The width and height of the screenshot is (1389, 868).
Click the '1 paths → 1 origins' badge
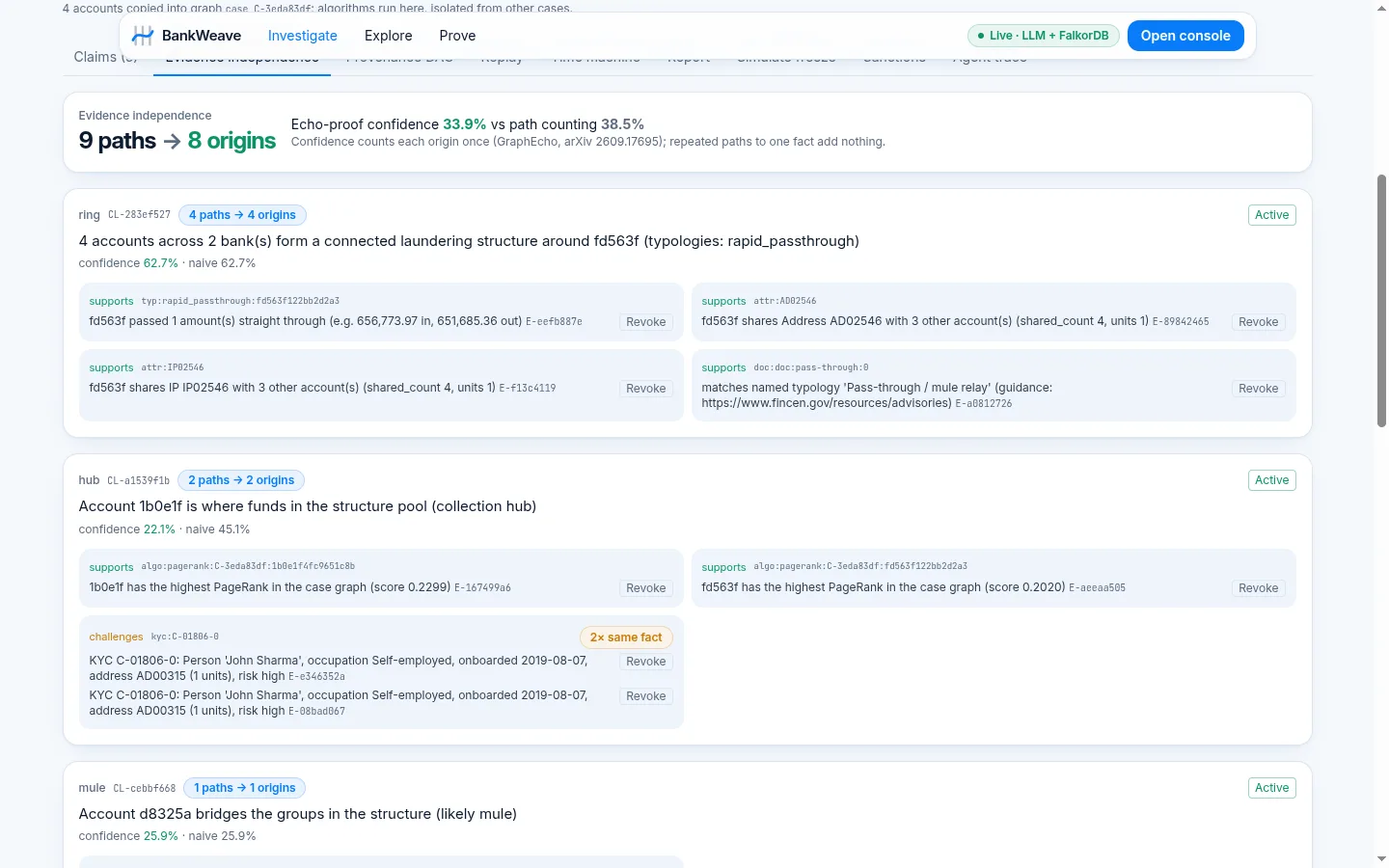tap(244, 788)
